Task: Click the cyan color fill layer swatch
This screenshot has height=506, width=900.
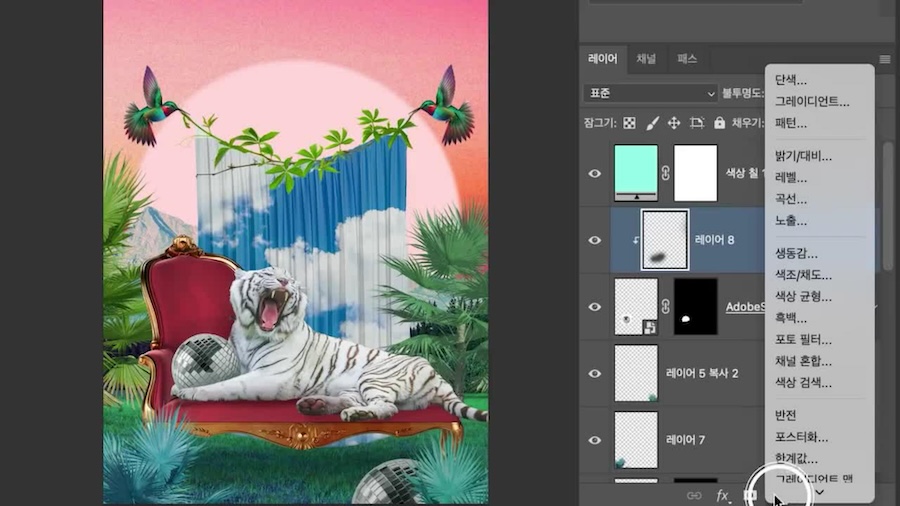Action: [x=636, y=173]
